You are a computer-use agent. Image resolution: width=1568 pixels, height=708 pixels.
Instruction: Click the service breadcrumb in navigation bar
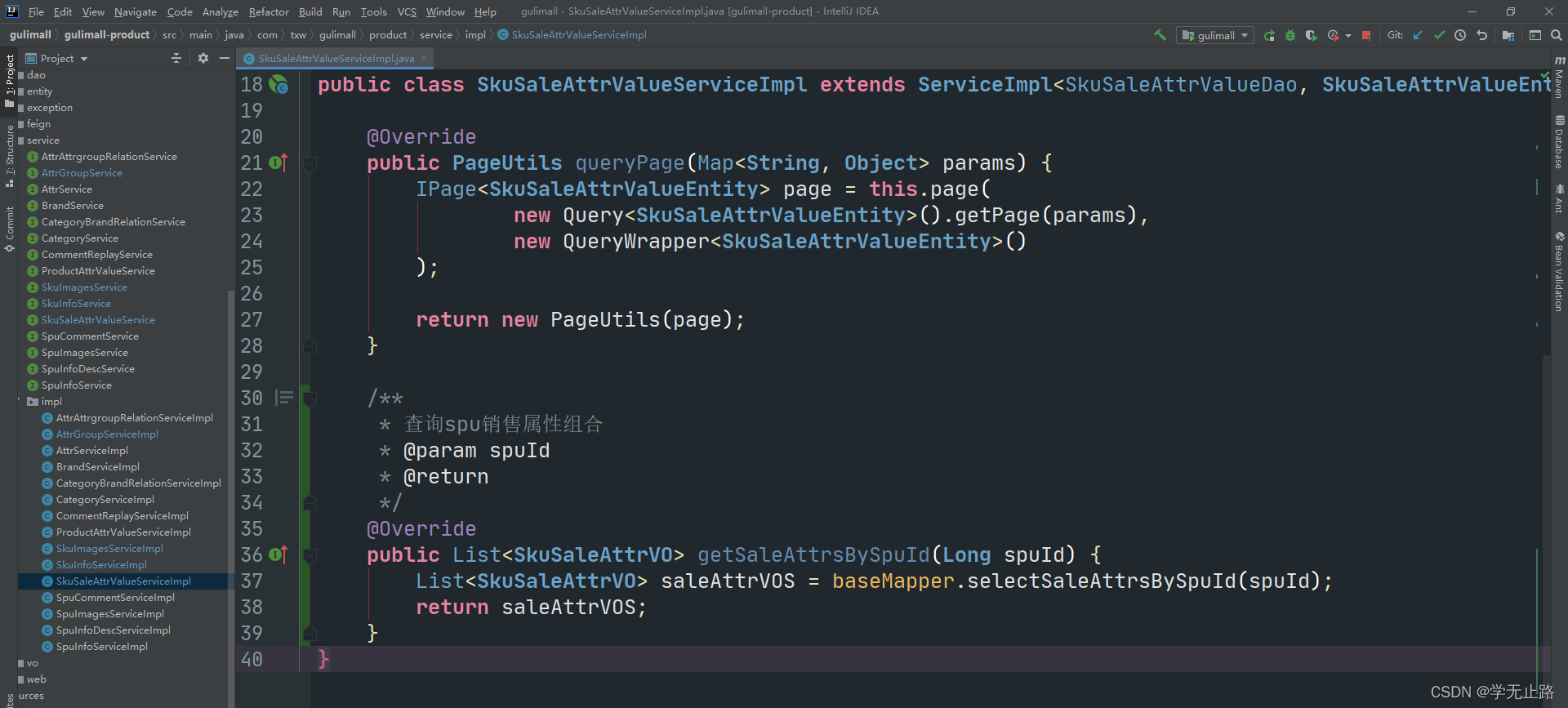coord(435,35)
